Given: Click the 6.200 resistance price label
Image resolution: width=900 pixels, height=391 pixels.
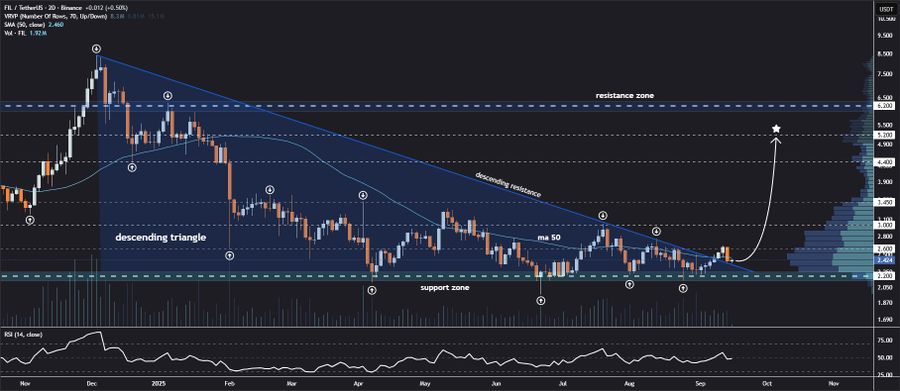Looking at the screenshot, I should click(x=883, y=107).
